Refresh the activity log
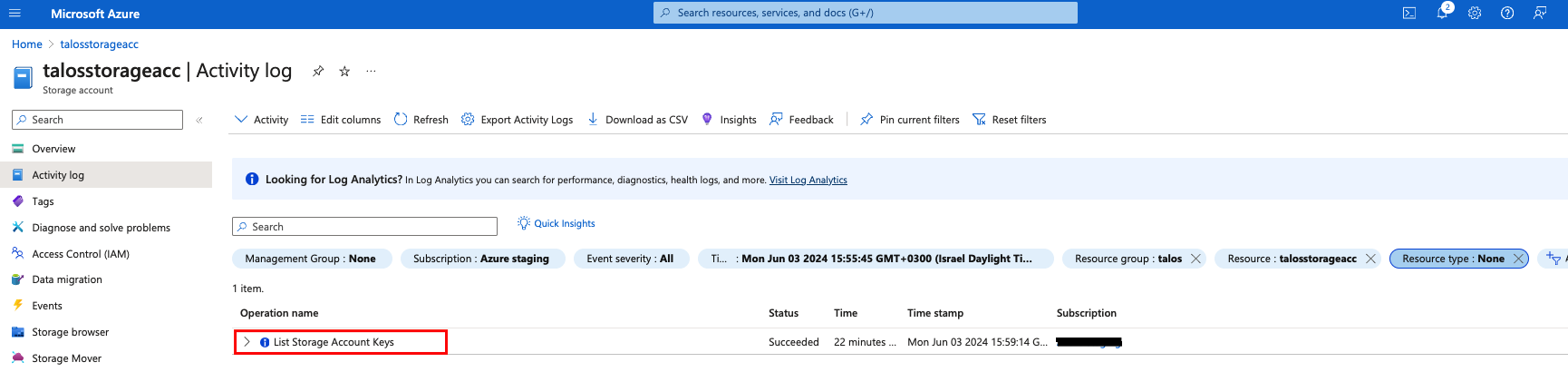This screenshot has width=1568, height=372. [421, 120]
